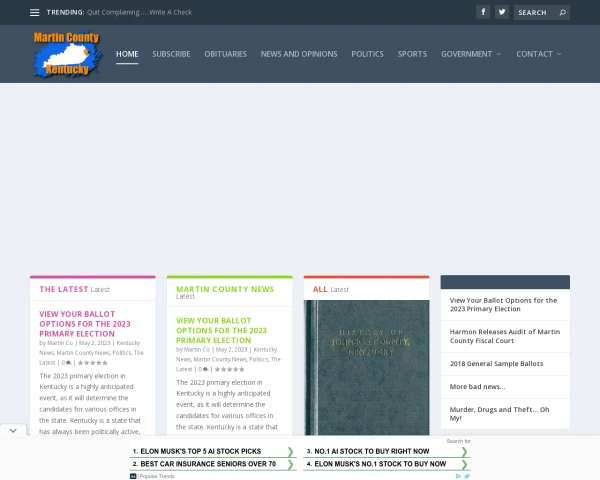Image resolution: width=600 pixels, height=480 pixels.
Task: Open the AdChoices icon on the ad
Action: 458,476
